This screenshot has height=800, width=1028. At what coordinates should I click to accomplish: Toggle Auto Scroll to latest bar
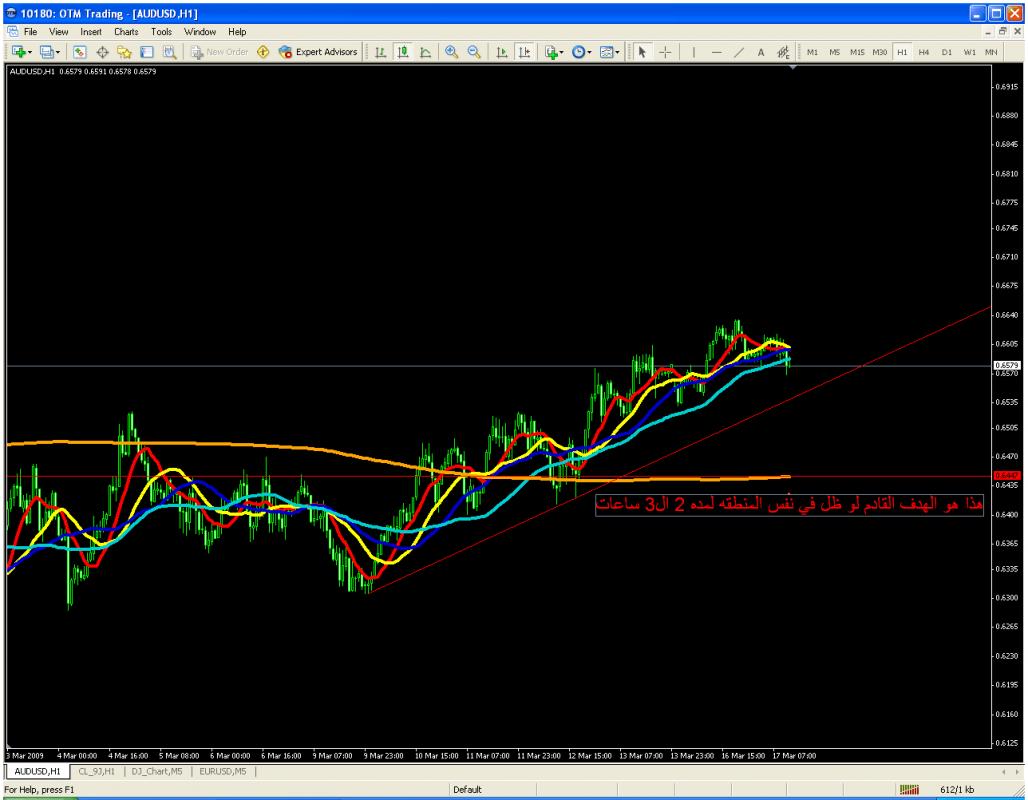tap(502, 52)
